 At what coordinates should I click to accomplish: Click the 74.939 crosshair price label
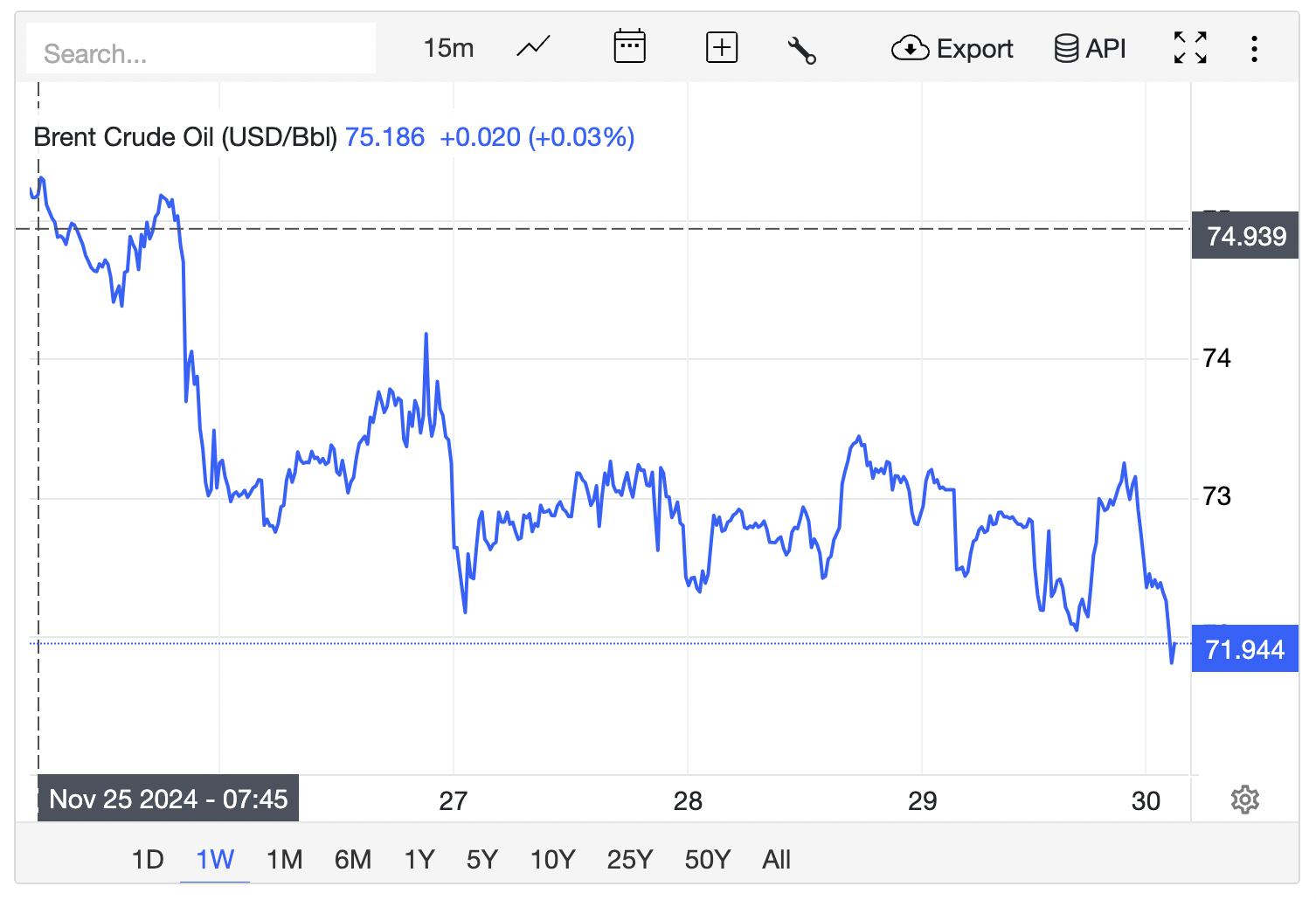(x=1245, y=236)
